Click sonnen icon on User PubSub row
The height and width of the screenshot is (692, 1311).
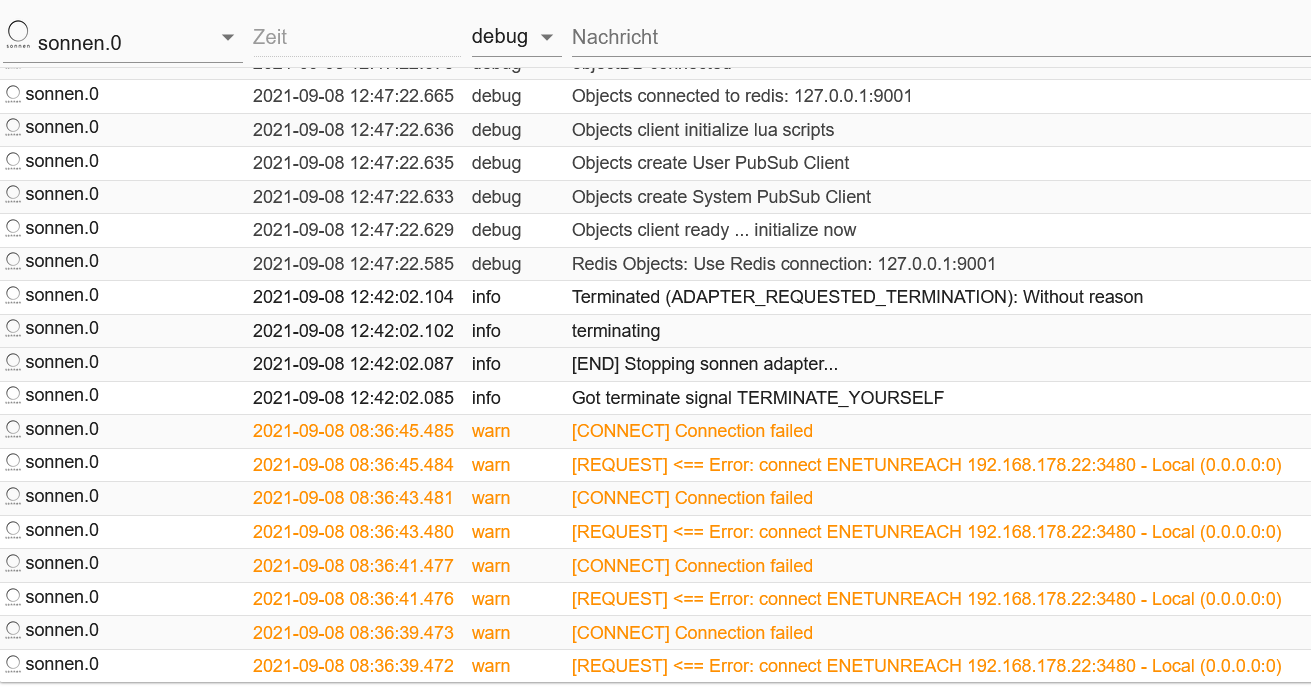tap(13, 162)
